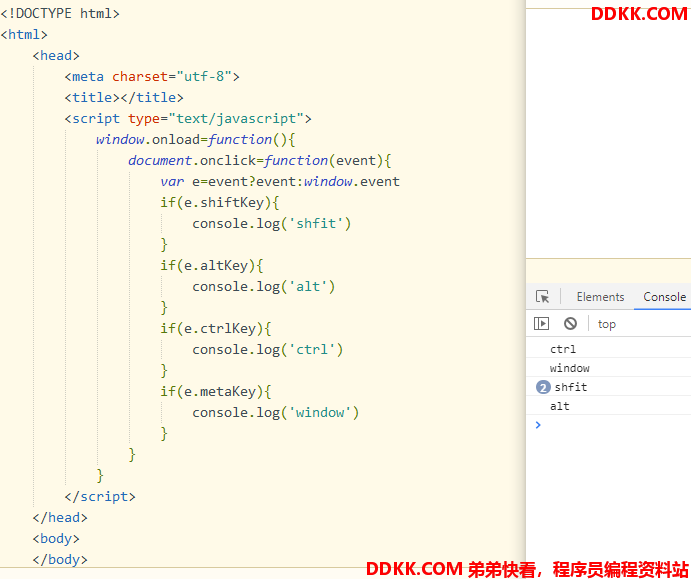Place cursor on window.onload line
This screenshot has height=579, width=691.
click(196, 140)
